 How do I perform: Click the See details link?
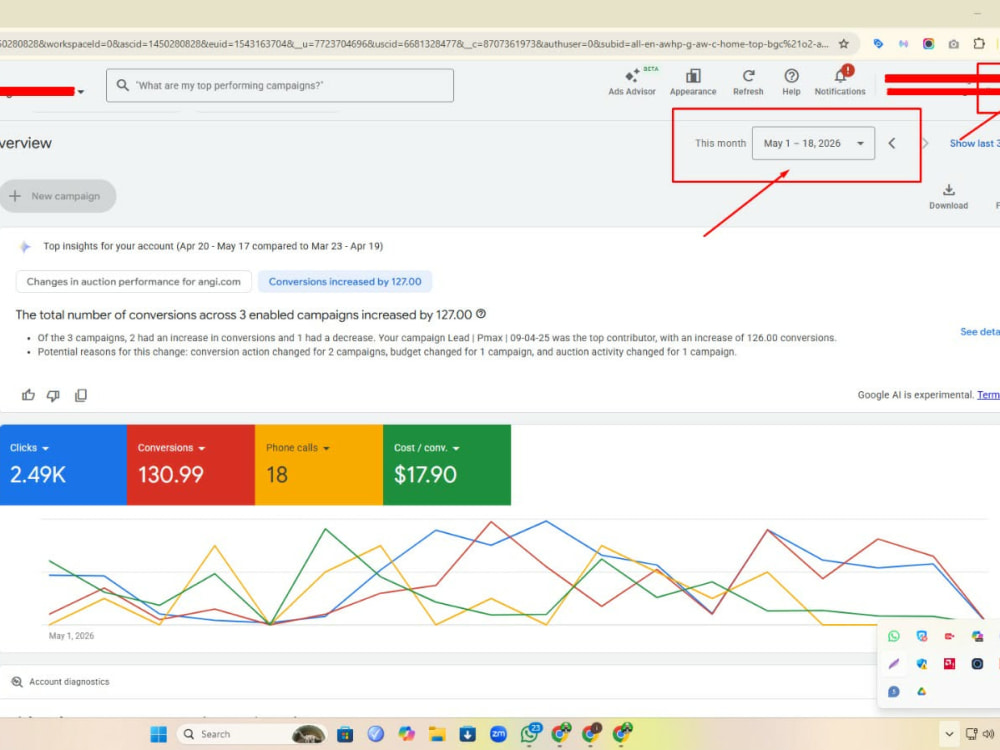(980, 332)
